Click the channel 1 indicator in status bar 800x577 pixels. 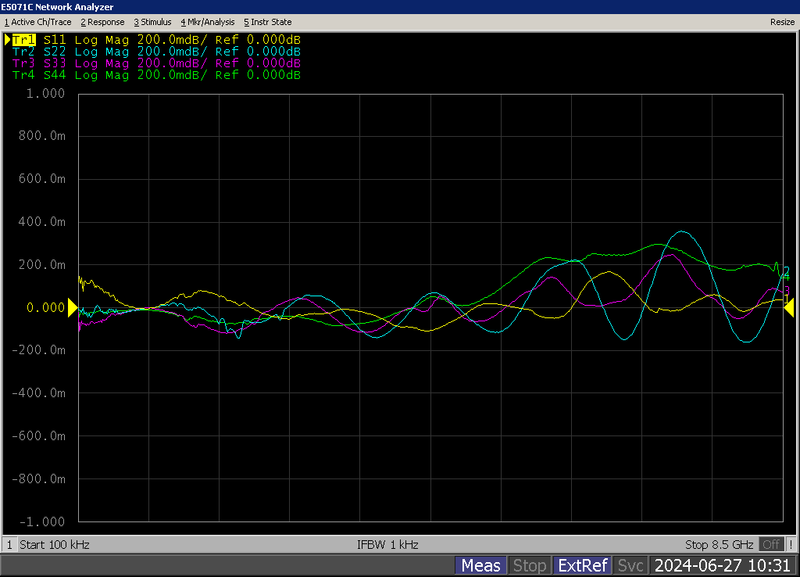click(x=10, y=545)
